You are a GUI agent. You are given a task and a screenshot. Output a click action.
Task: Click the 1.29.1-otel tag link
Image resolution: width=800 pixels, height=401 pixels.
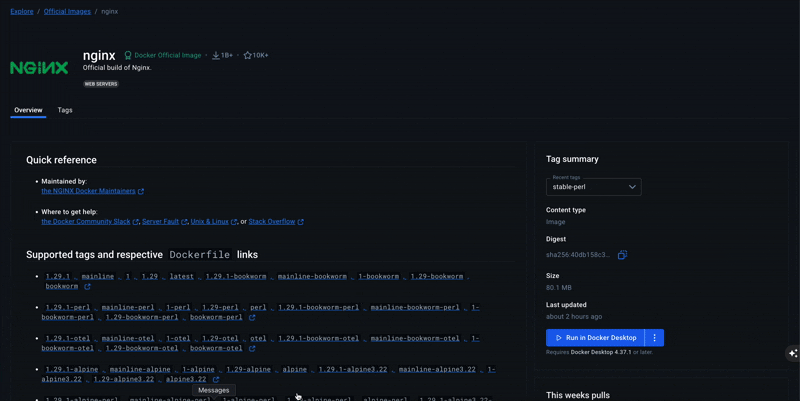point(67,338)
